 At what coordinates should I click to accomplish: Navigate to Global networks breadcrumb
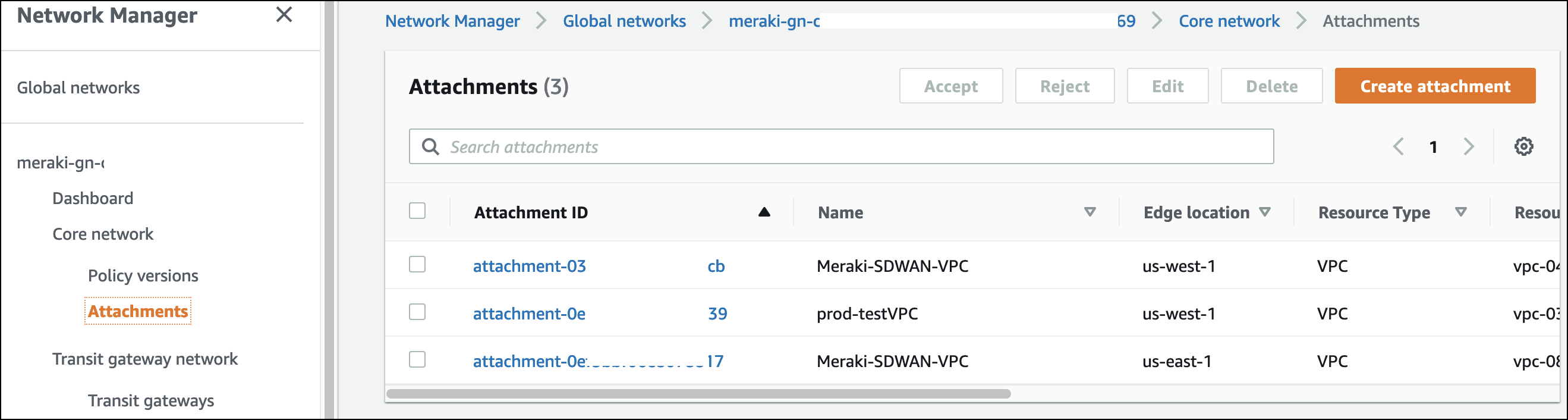coord(624,21)
